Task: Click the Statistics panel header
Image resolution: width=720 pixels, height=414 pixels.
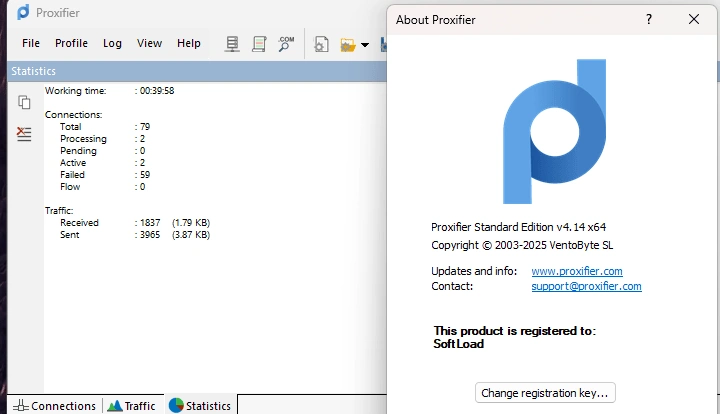Action: point(197,71)
